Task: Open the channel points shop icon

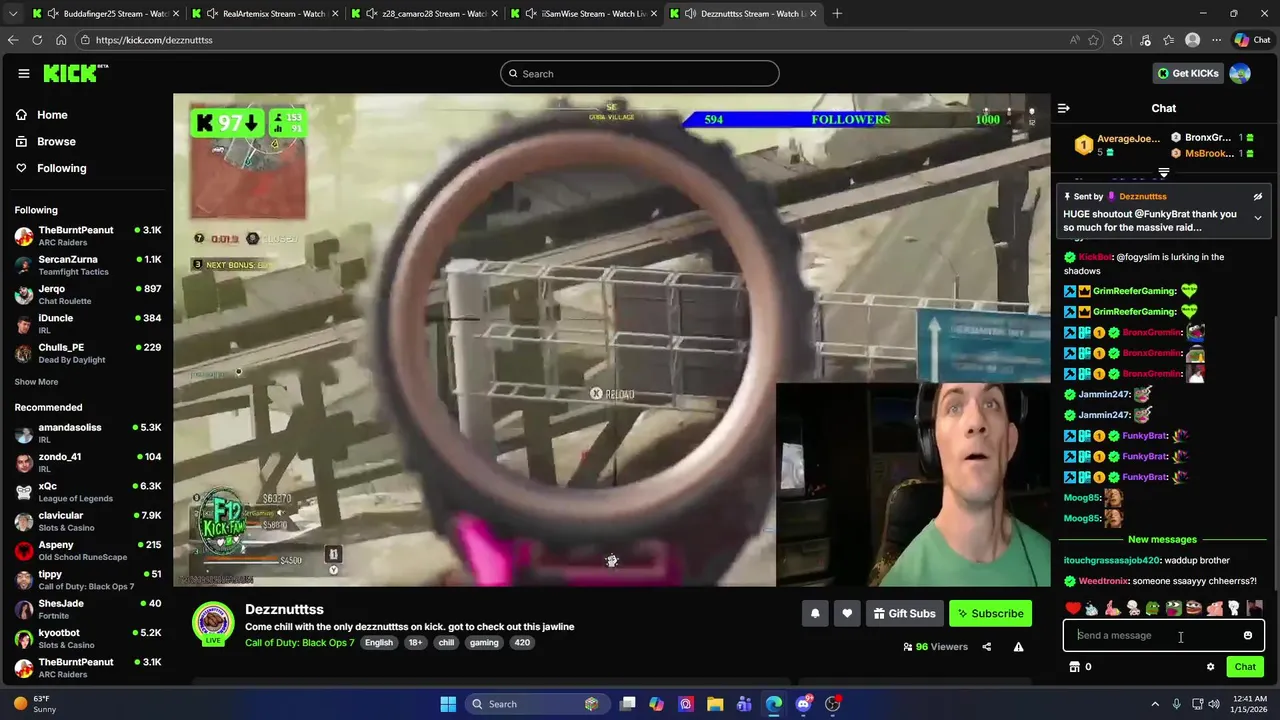Action: pyautogui.click(x=1074, y=667)
